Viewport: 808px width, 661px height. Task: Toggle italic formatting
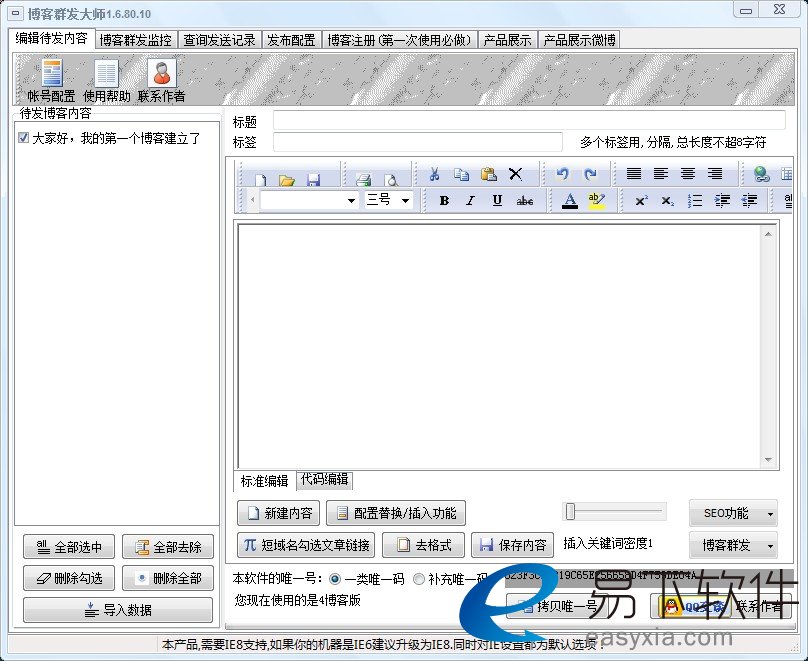pyautogui.click(x=470, y=200)
